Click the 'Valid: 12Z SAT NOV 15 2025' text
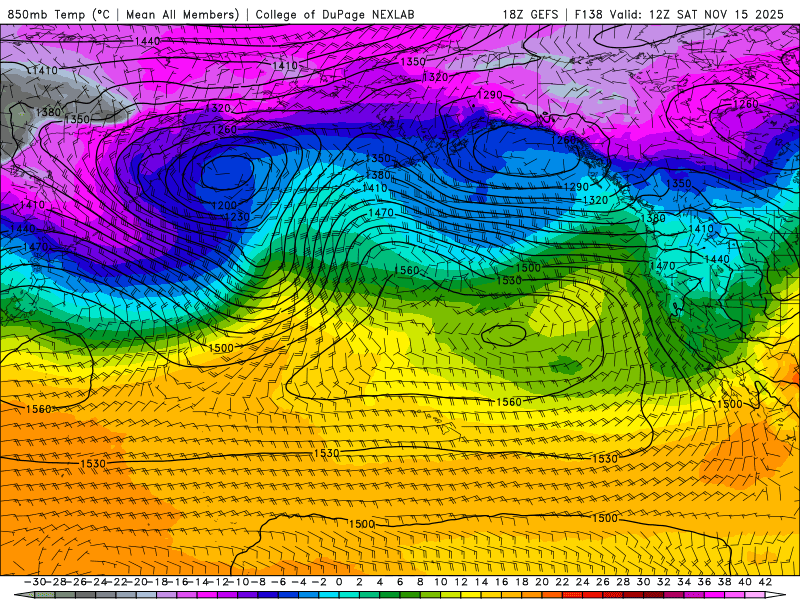This screenshot has width=800, height=600. [x=696, y=15]
